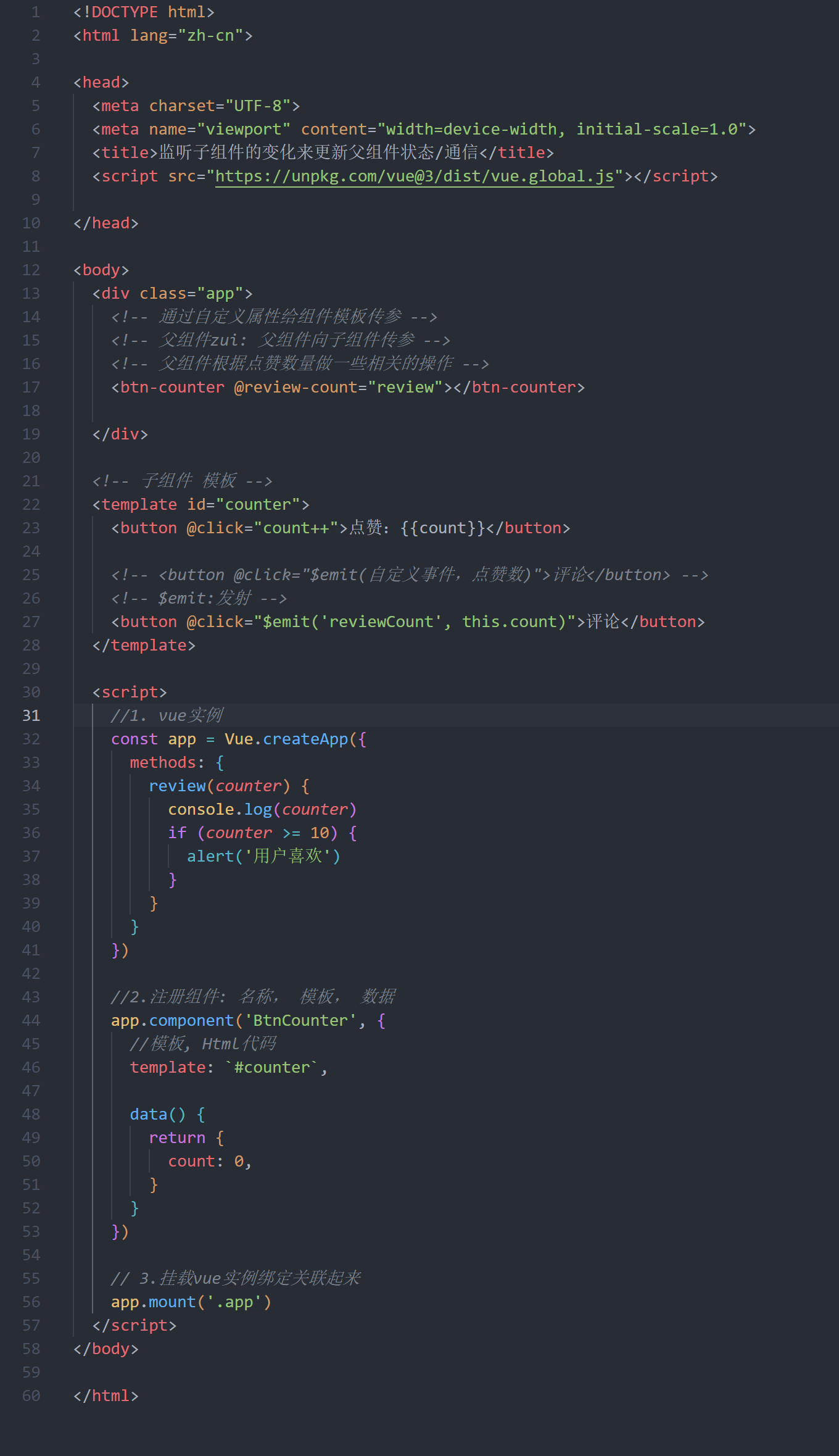839x1456 pixels.
Task: Click the '<!DOCTYPE html>' declaration
Action: [x=144, y=12]
